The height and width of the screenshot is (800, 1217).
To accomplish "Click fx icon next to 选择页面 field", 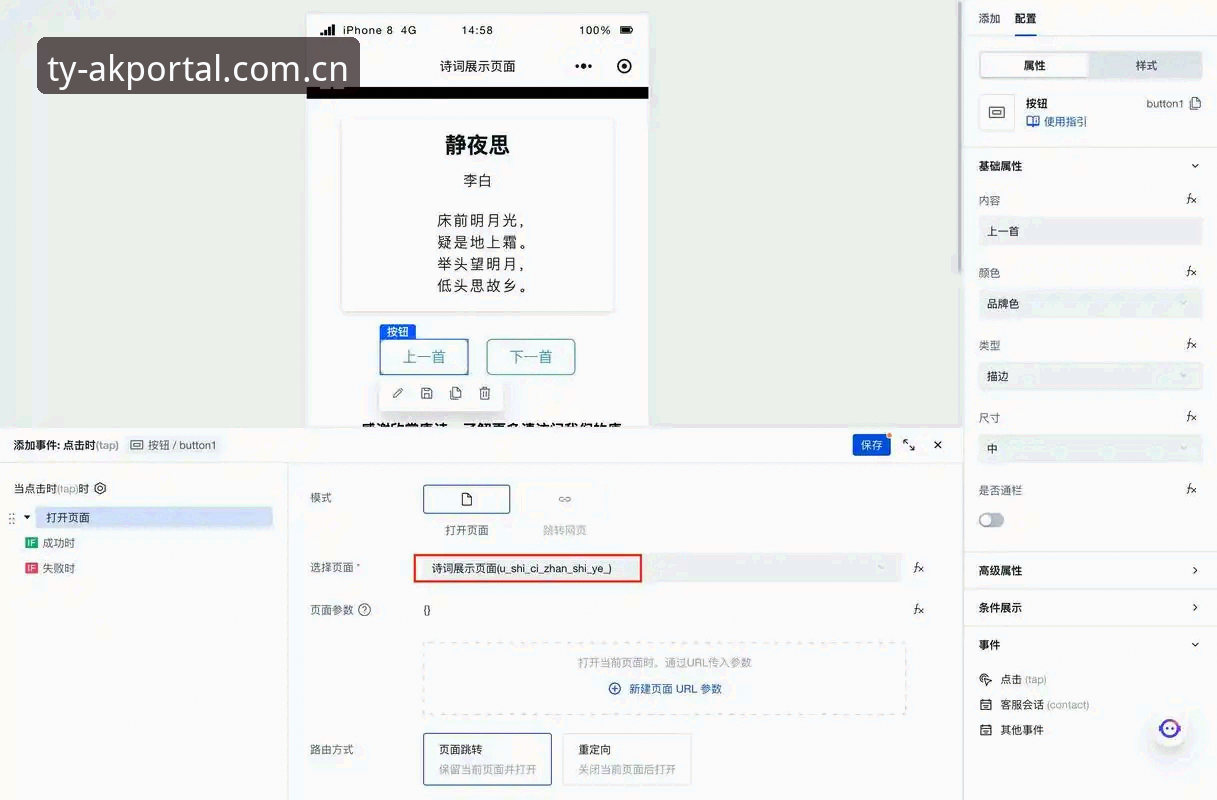I will 918,568.
